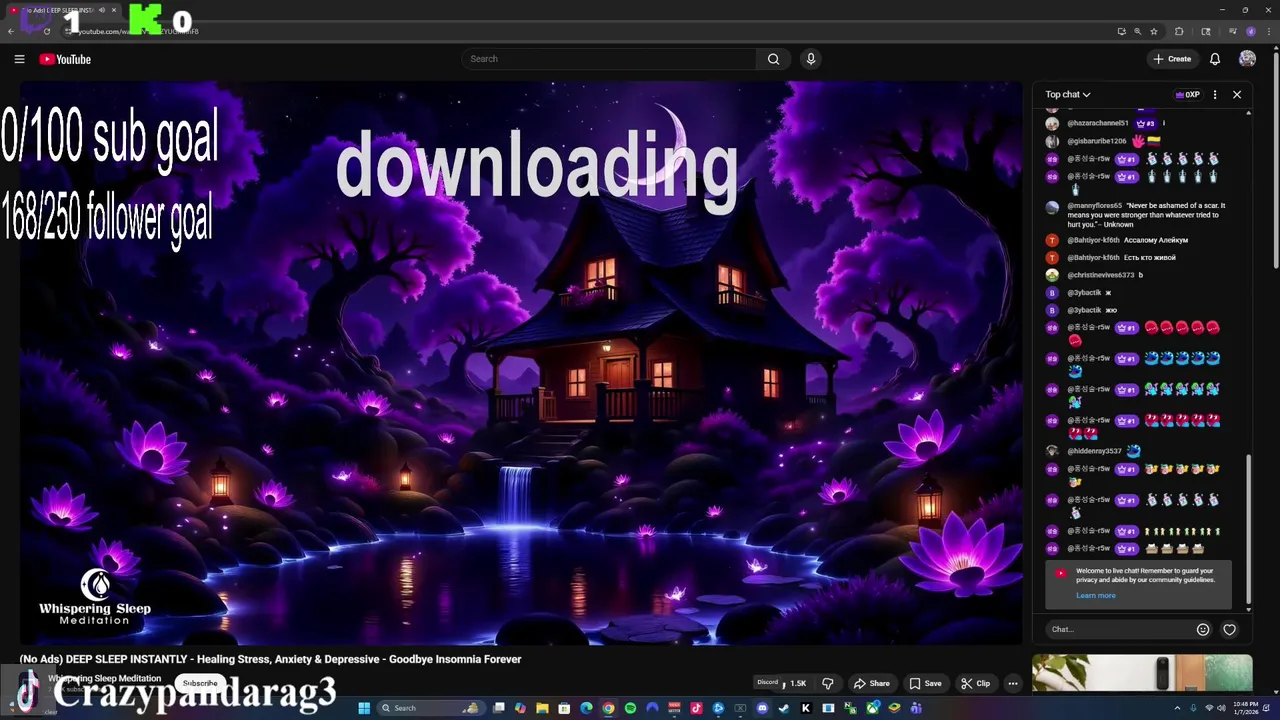Focus the YouTube search field
The height and width of the screenshot is (720, 1280).
click(610, 59)
